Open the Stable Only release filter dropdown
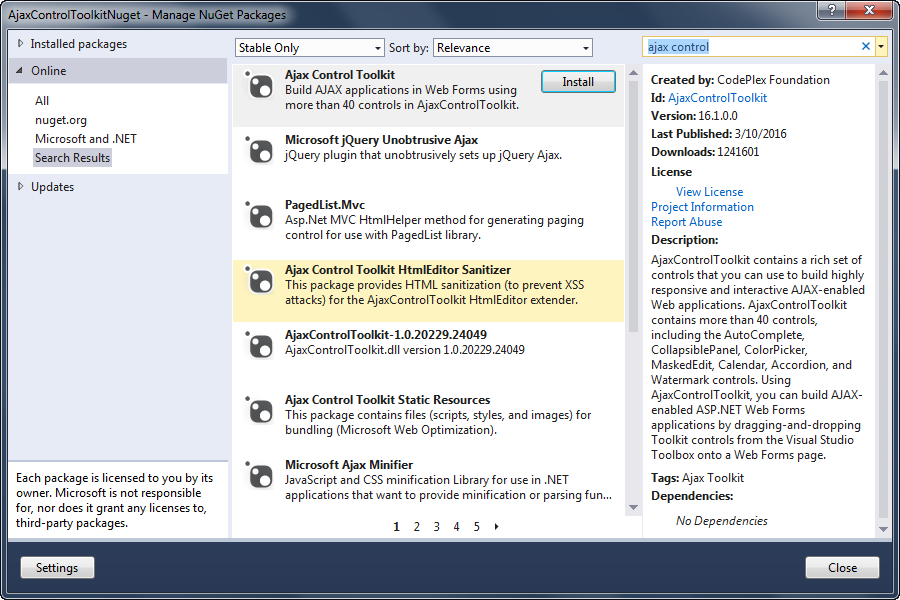900x600 pixels. click(309, 48)
